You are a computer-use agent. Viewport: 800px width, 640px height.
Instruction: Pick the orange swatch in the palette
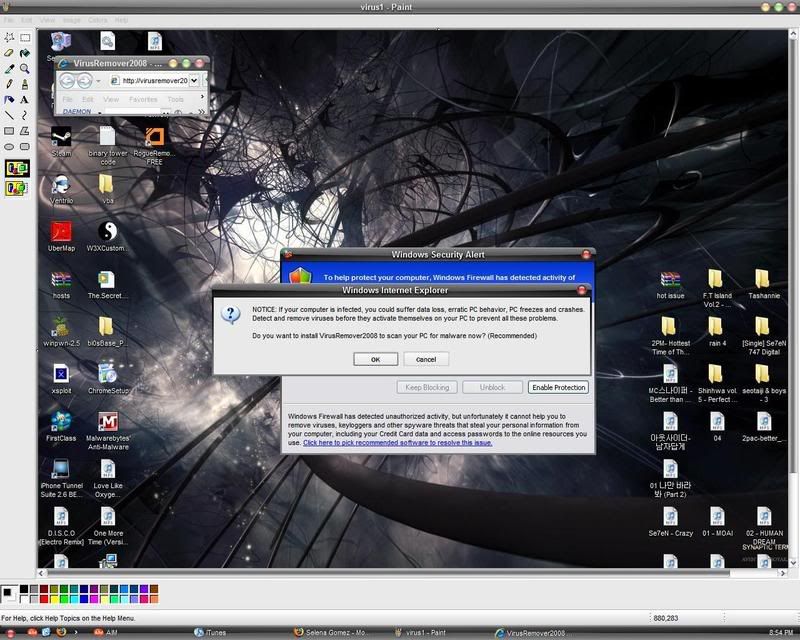point(154,599)
